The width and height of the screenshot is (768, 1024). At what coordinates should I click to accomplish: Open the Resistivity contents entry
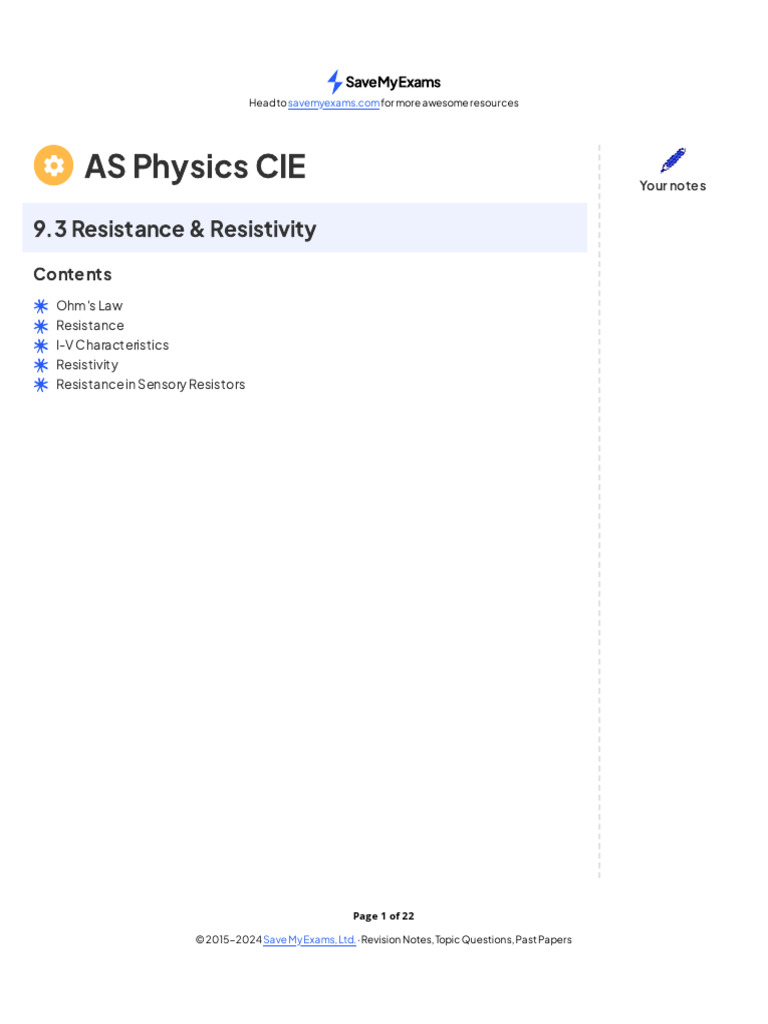click(87, 365)
